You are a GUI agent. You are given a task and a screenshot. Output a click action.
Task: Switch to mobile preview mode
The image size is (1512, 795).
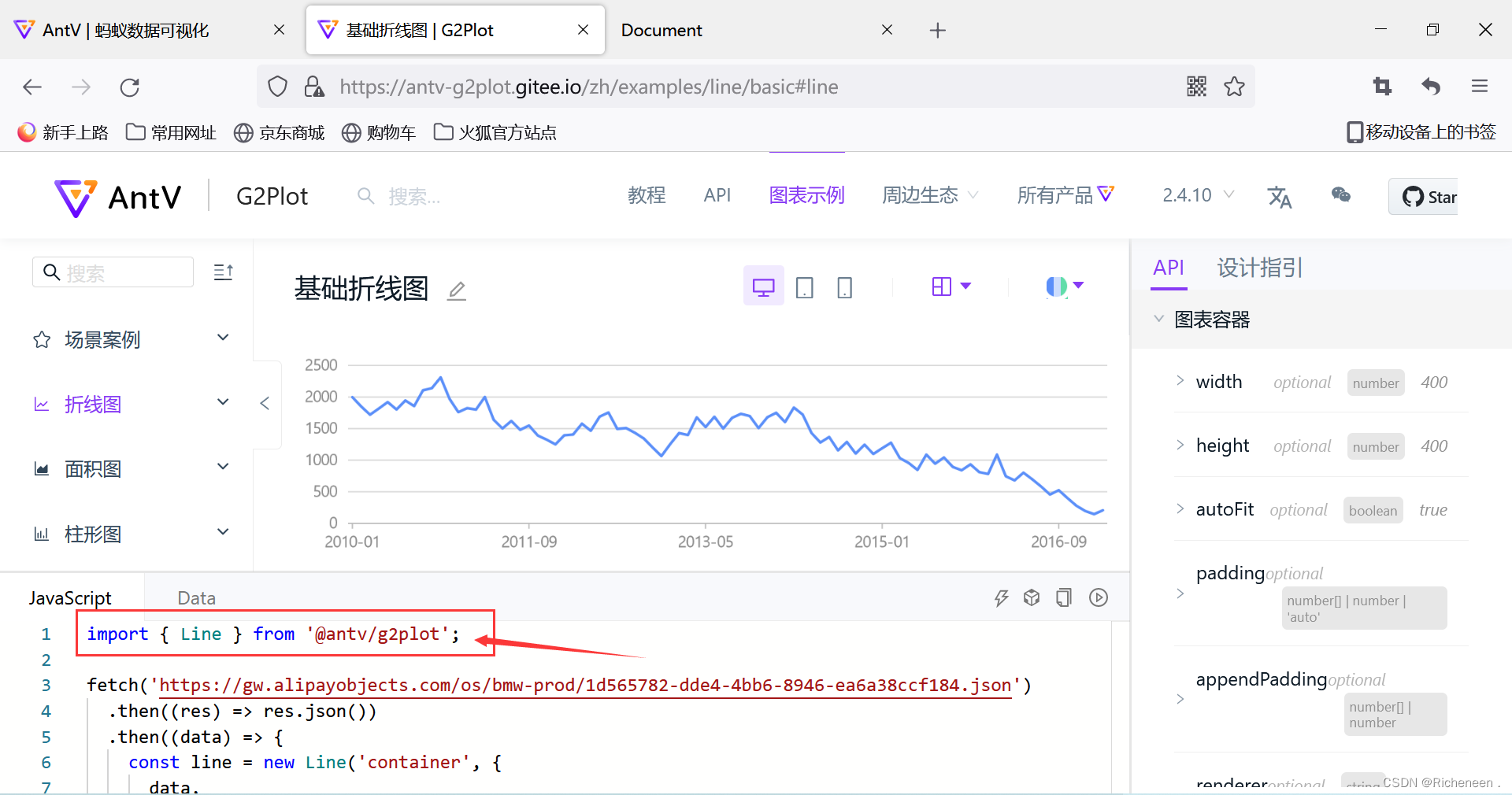coord(845,287)
